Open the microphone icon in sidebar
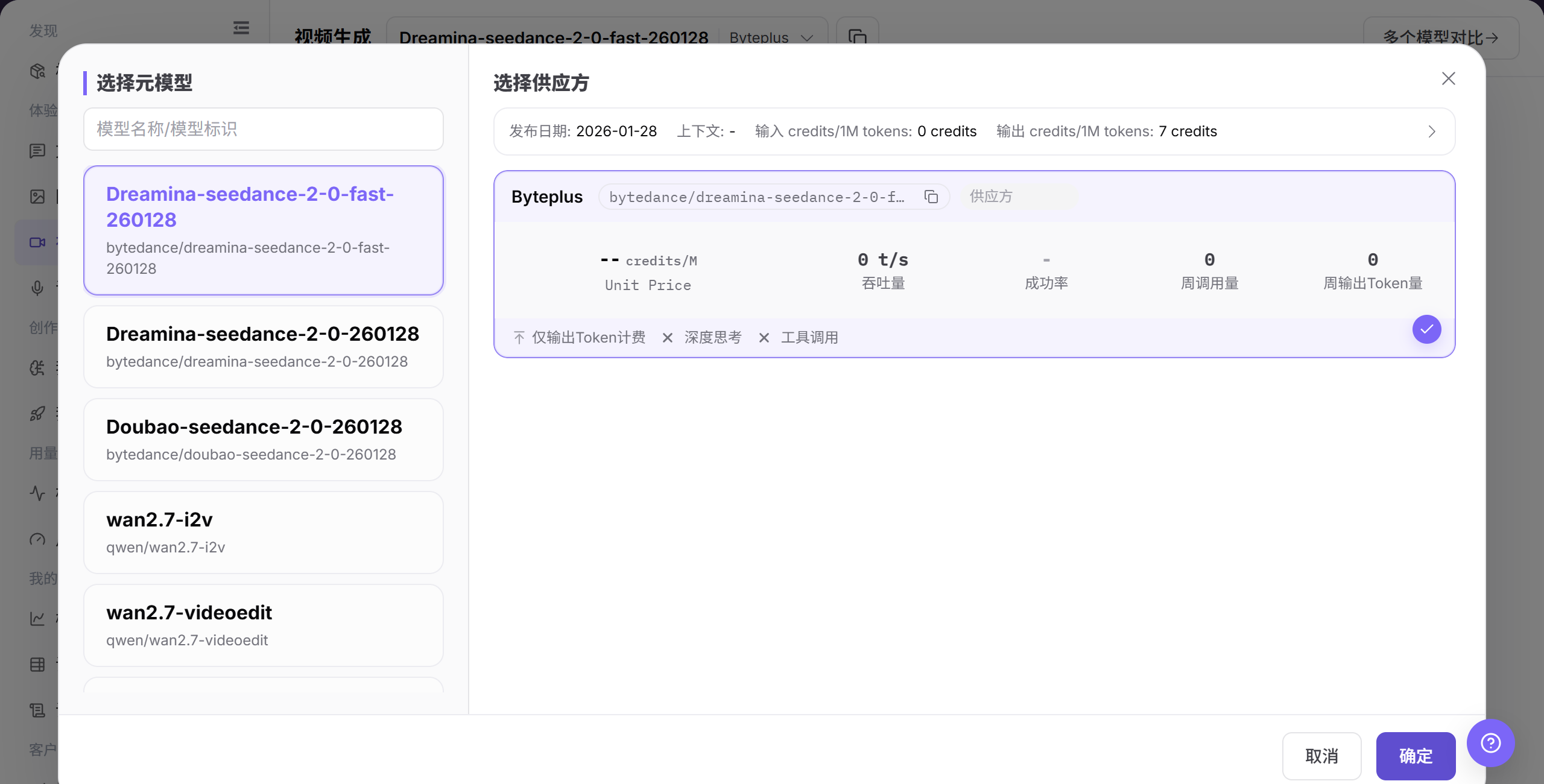This screenshot has height=784, width=1544. click(37, 288)
